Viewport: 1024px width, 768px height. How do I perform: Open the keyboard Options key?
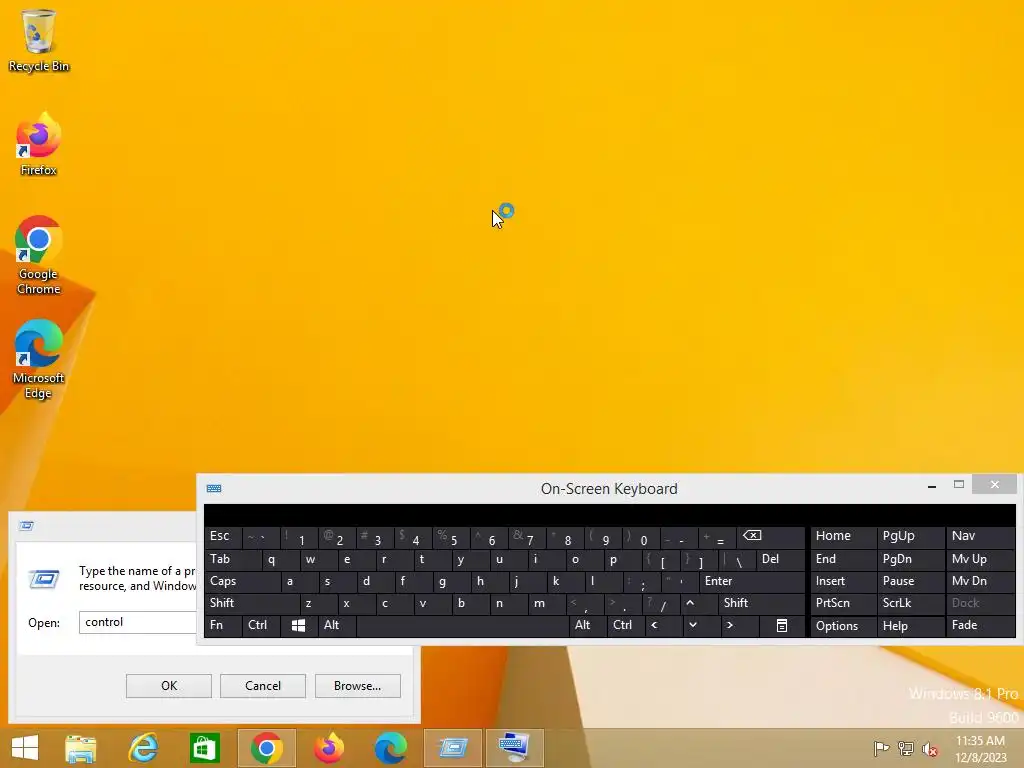[843, 626]
